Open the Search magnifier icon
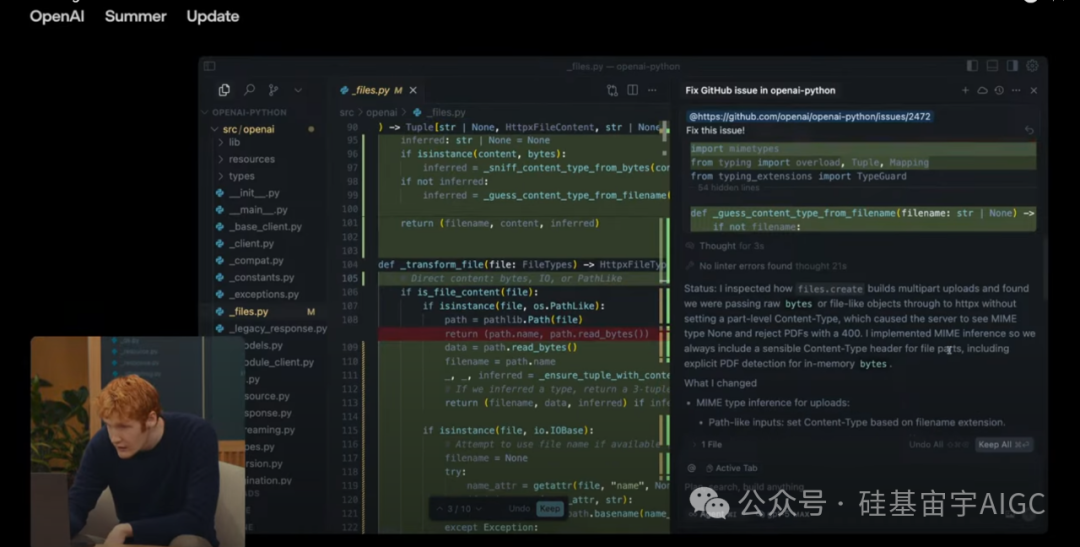This screenshot has width=1080, height=547. [x=249, y=90]
